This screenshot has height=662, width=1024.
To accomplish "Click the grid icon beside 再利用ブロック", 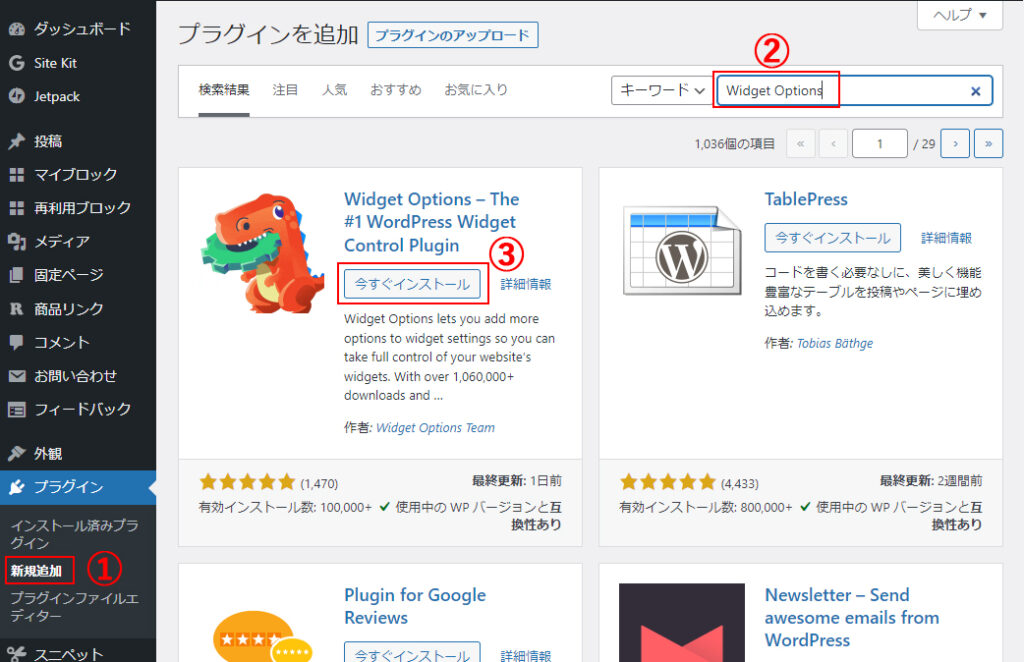I will click(x=17, y=208).
